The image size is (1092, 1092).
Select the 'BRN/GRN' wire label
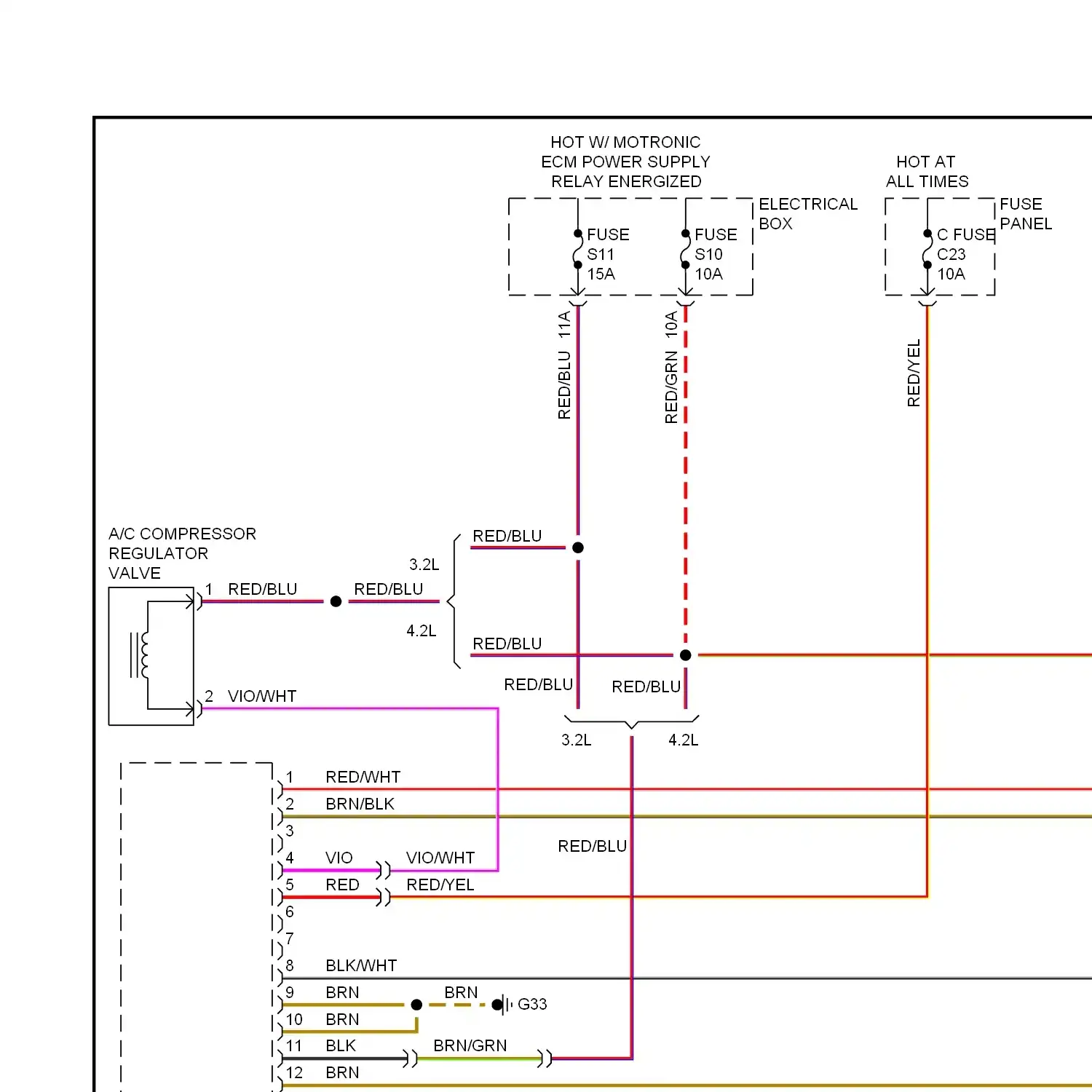tap(470, 1045)
